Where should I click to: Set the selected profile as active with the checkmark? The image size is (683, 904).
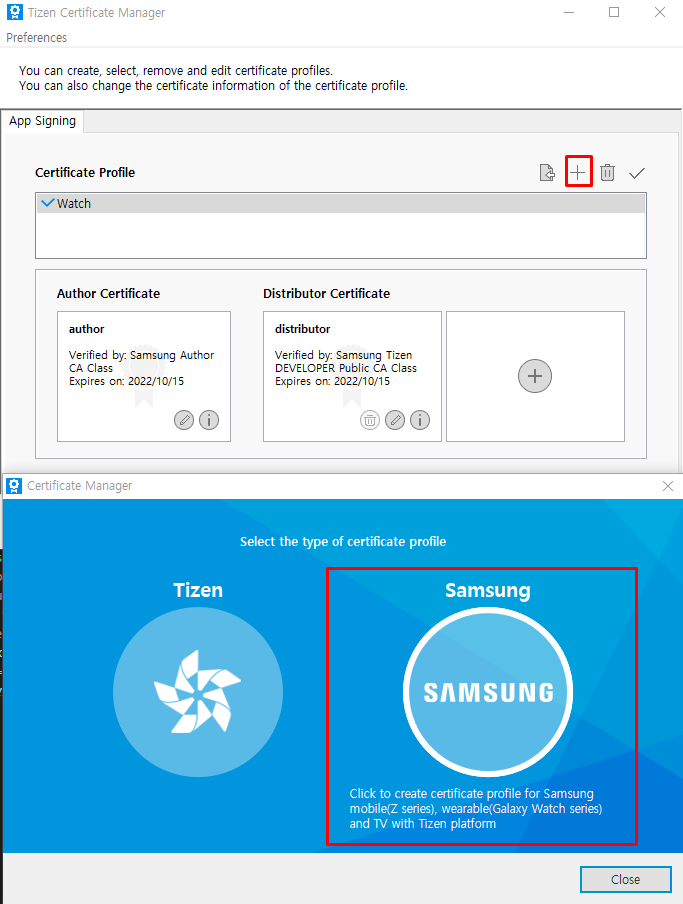pyautogui.click(x=636, y=173)
